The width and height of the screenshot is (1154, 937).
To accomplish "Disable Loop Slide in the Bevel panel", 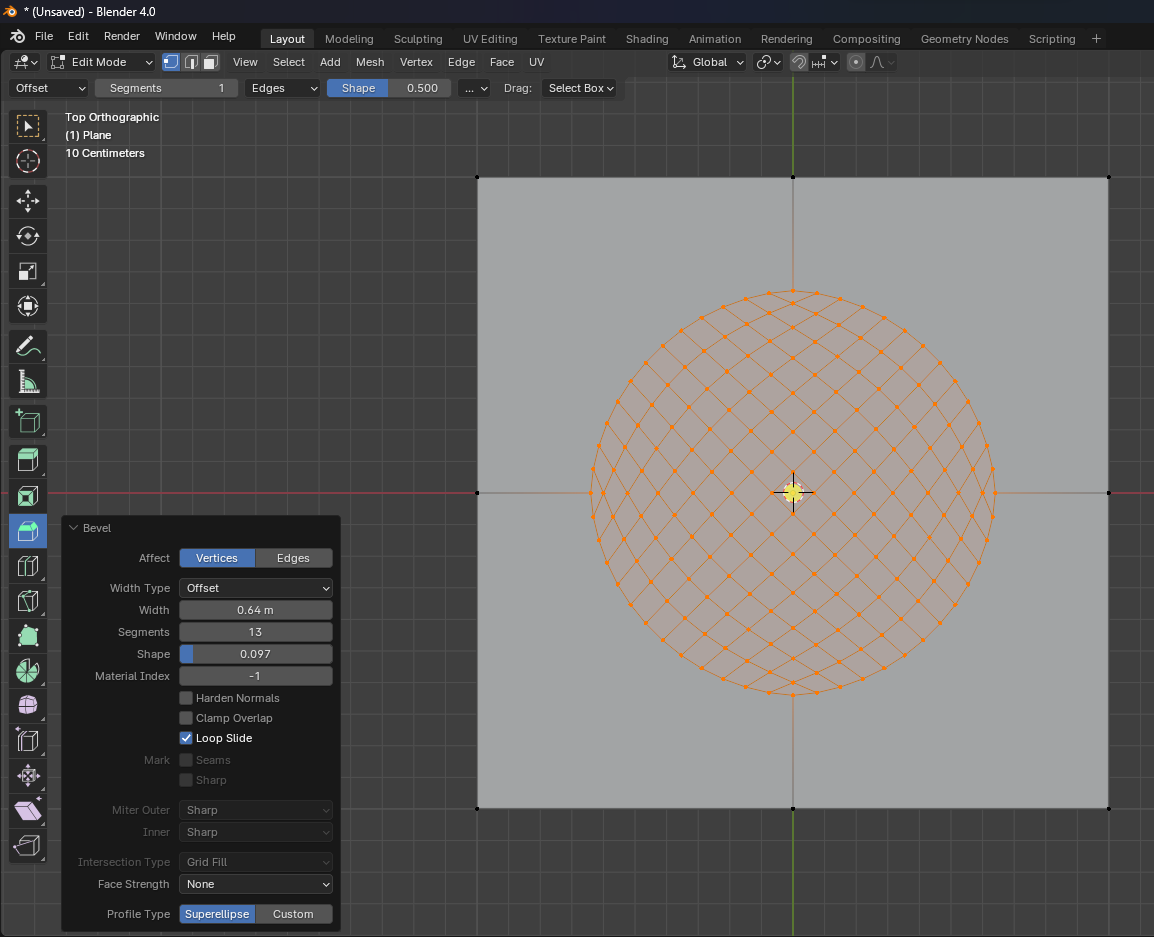I will coord(185,738).
